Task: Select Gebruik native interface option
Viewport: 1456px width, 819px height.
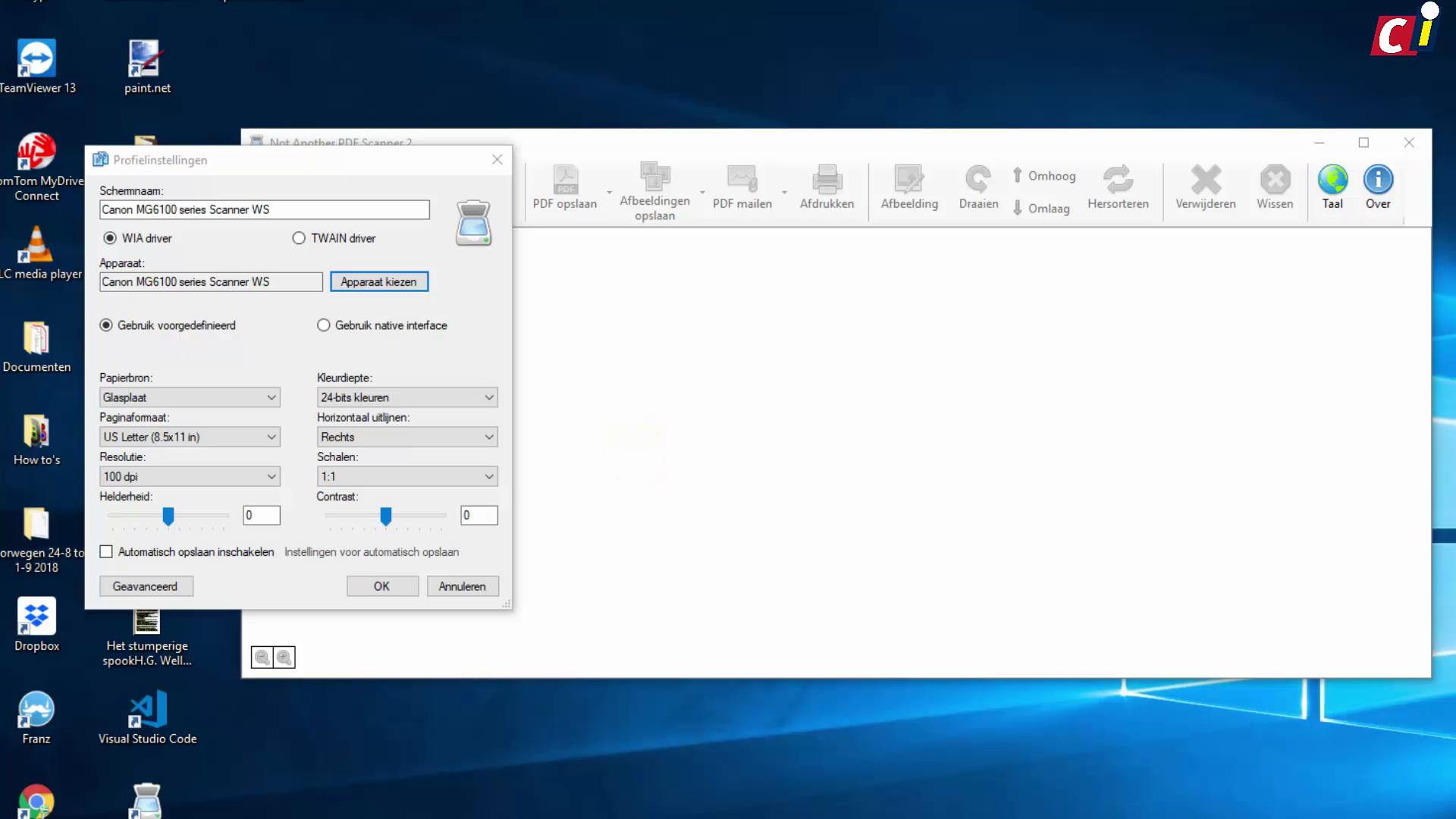Action: 324,325
